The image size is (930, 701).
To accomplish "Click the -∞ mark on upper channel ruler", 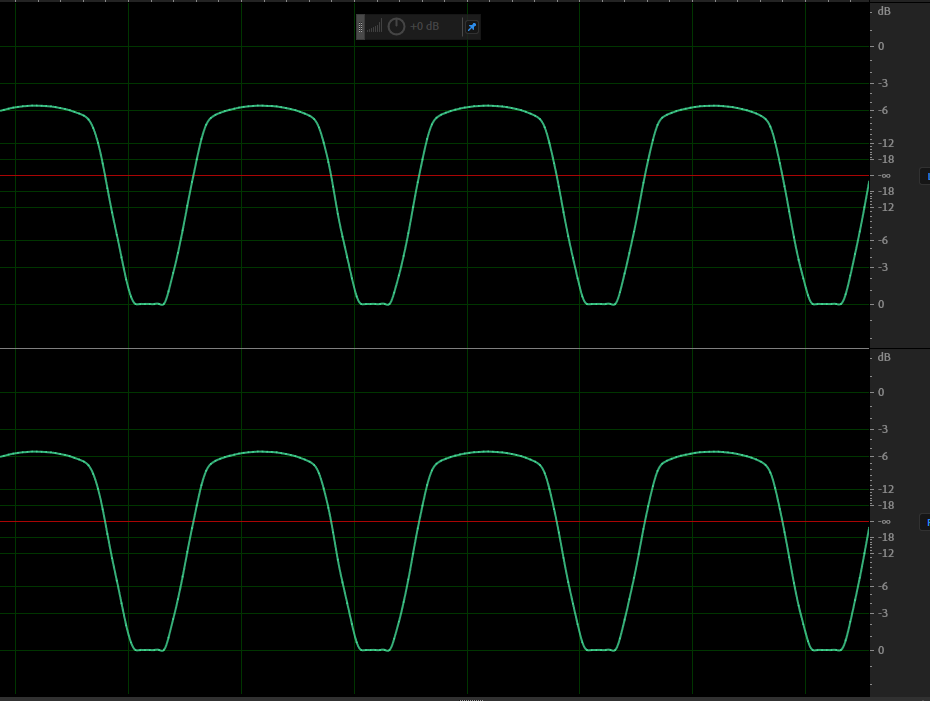I will (x=884, y=176).
